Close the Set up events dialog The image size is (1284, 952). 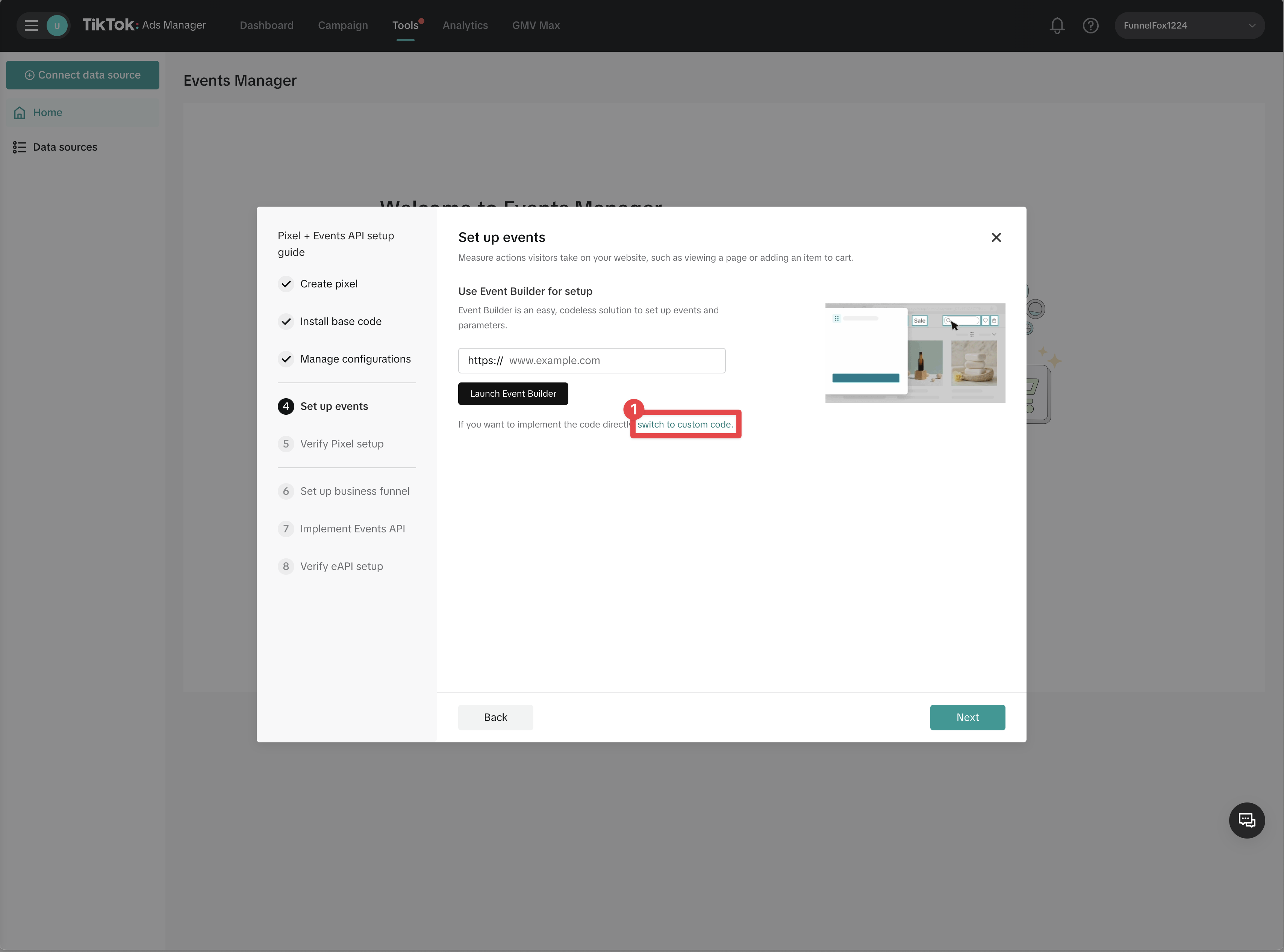(x=996, y=237)
